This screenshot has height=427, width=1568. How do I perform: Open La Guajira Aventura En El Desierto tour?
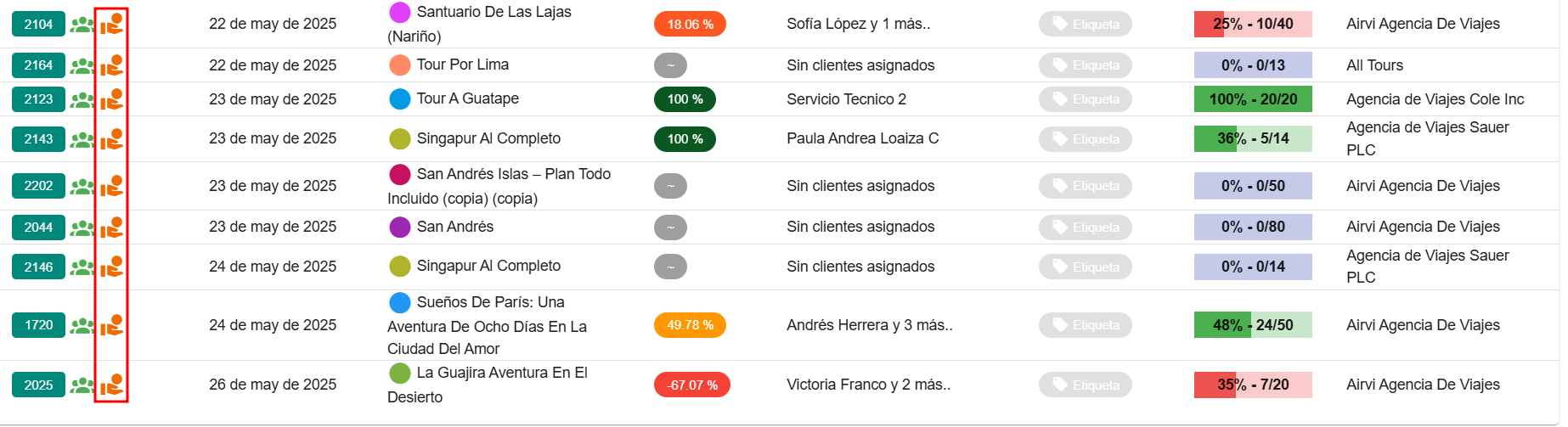tap(501, 374)
